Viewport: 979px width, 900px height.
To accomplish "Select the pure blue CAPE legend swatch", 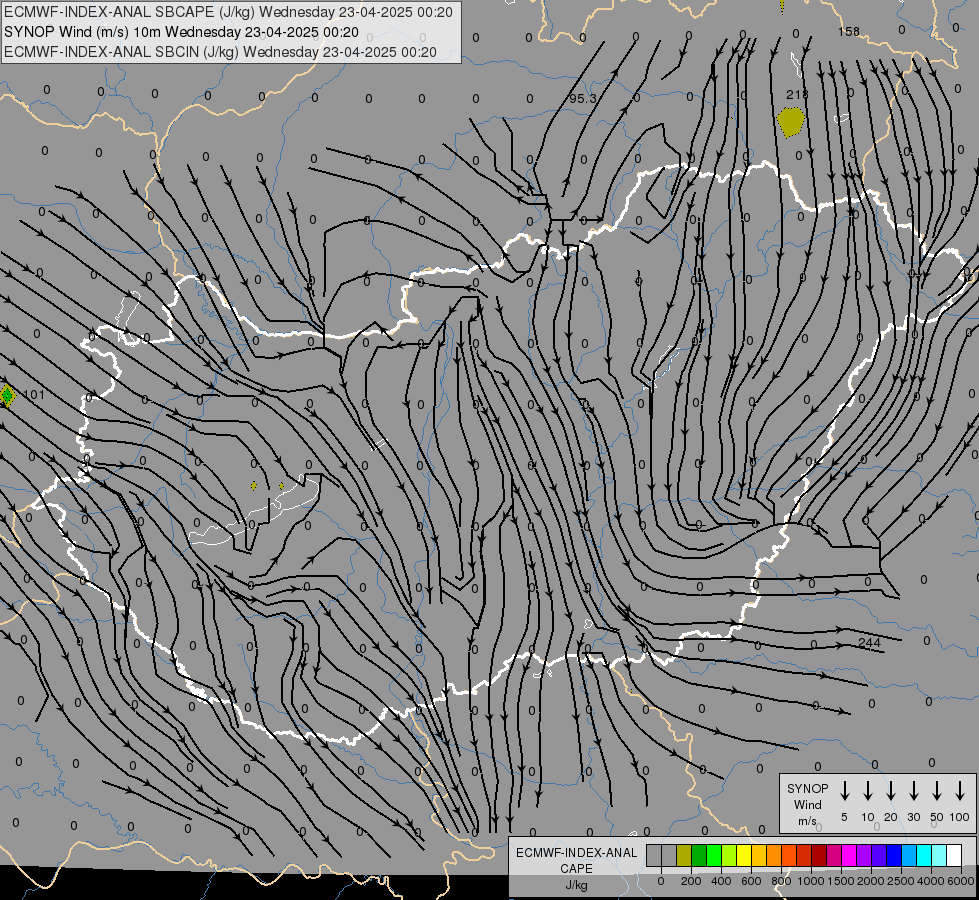I will tap(895, 855).
